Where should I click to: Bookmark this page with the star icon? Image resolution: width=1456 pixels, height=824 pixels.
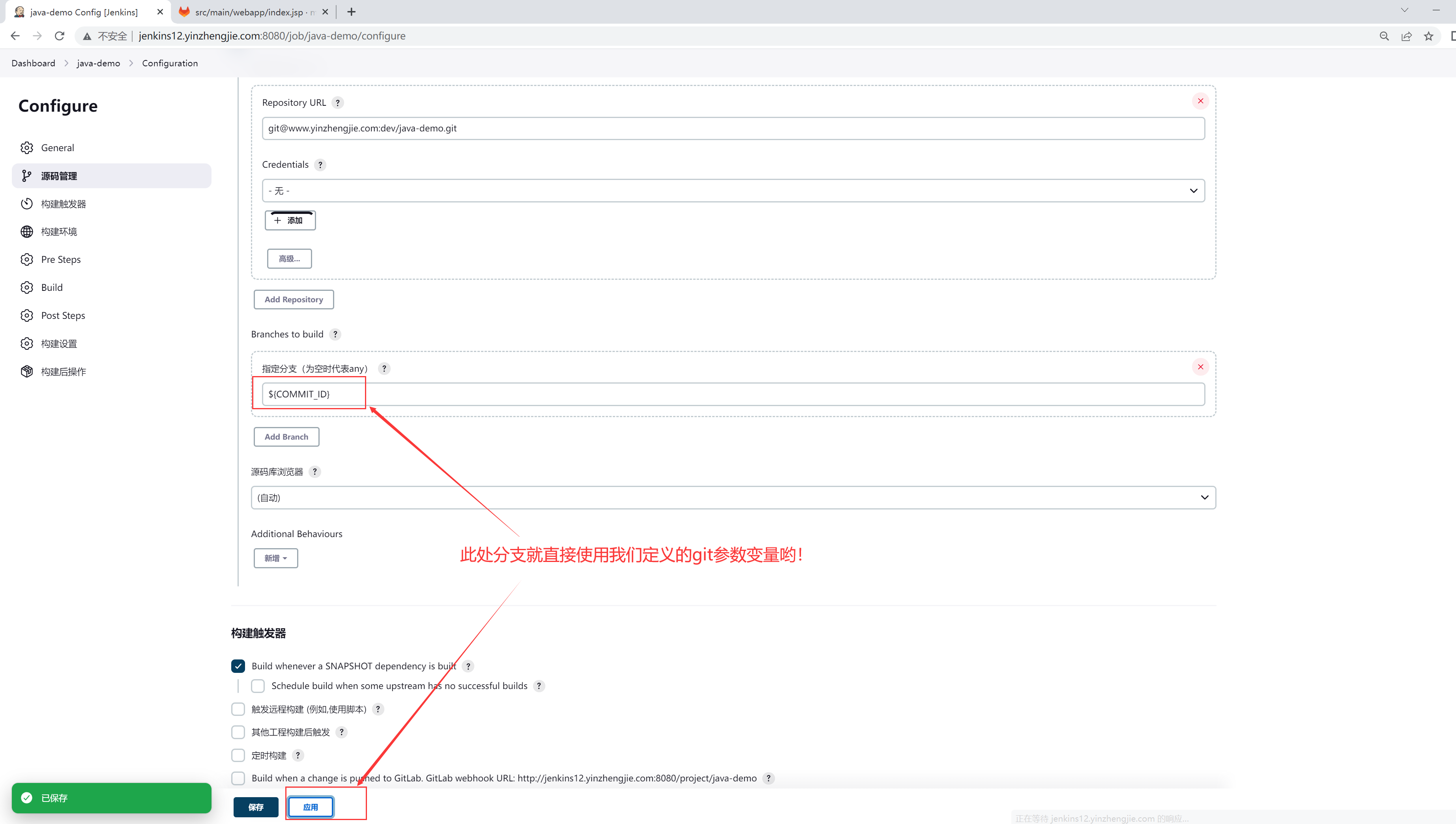tap(1428, 36)
